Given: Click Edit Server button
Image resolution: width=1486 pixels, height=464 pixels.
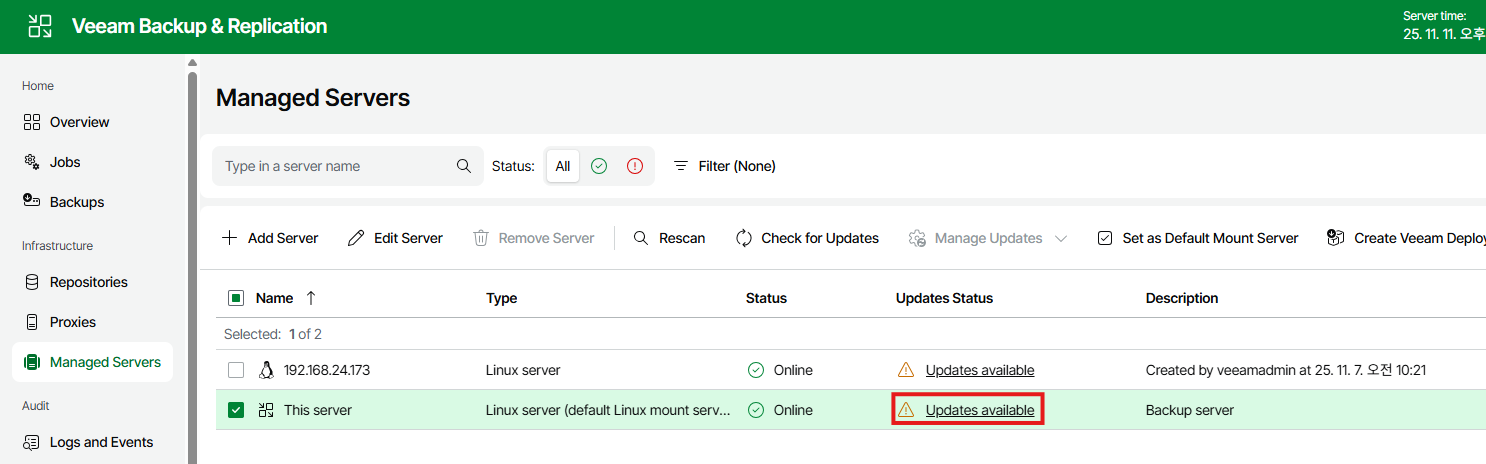Looking at the screenshot, I should pyautogui.click(x=395, y=238).
